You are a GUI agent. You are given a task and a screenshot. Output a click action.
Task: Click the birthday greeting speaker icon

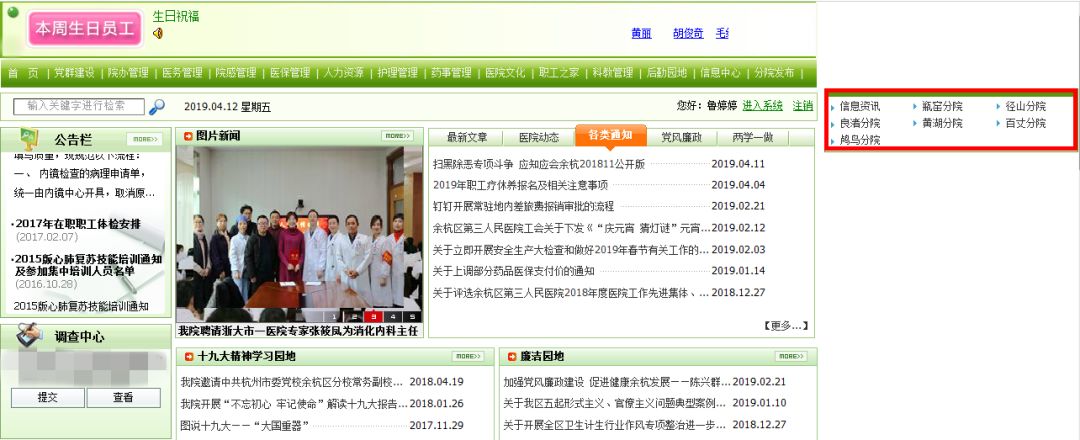point(158,33)
